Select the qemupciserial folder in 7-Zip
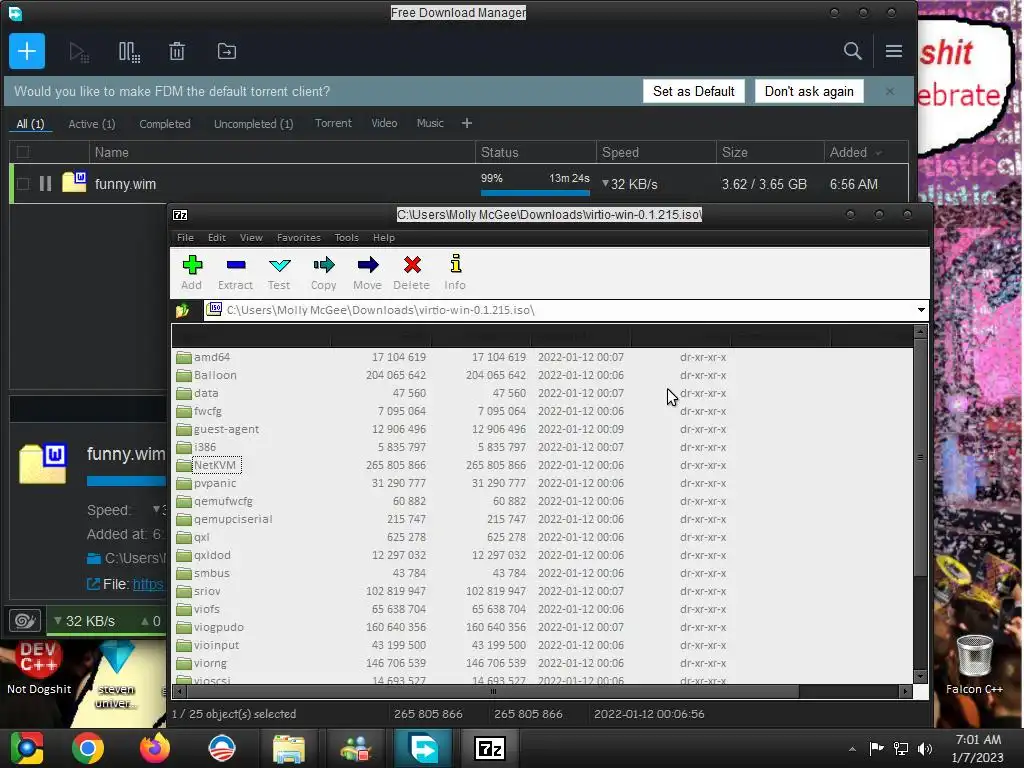Screen dimensions: 1024x768 coord(232,519)
